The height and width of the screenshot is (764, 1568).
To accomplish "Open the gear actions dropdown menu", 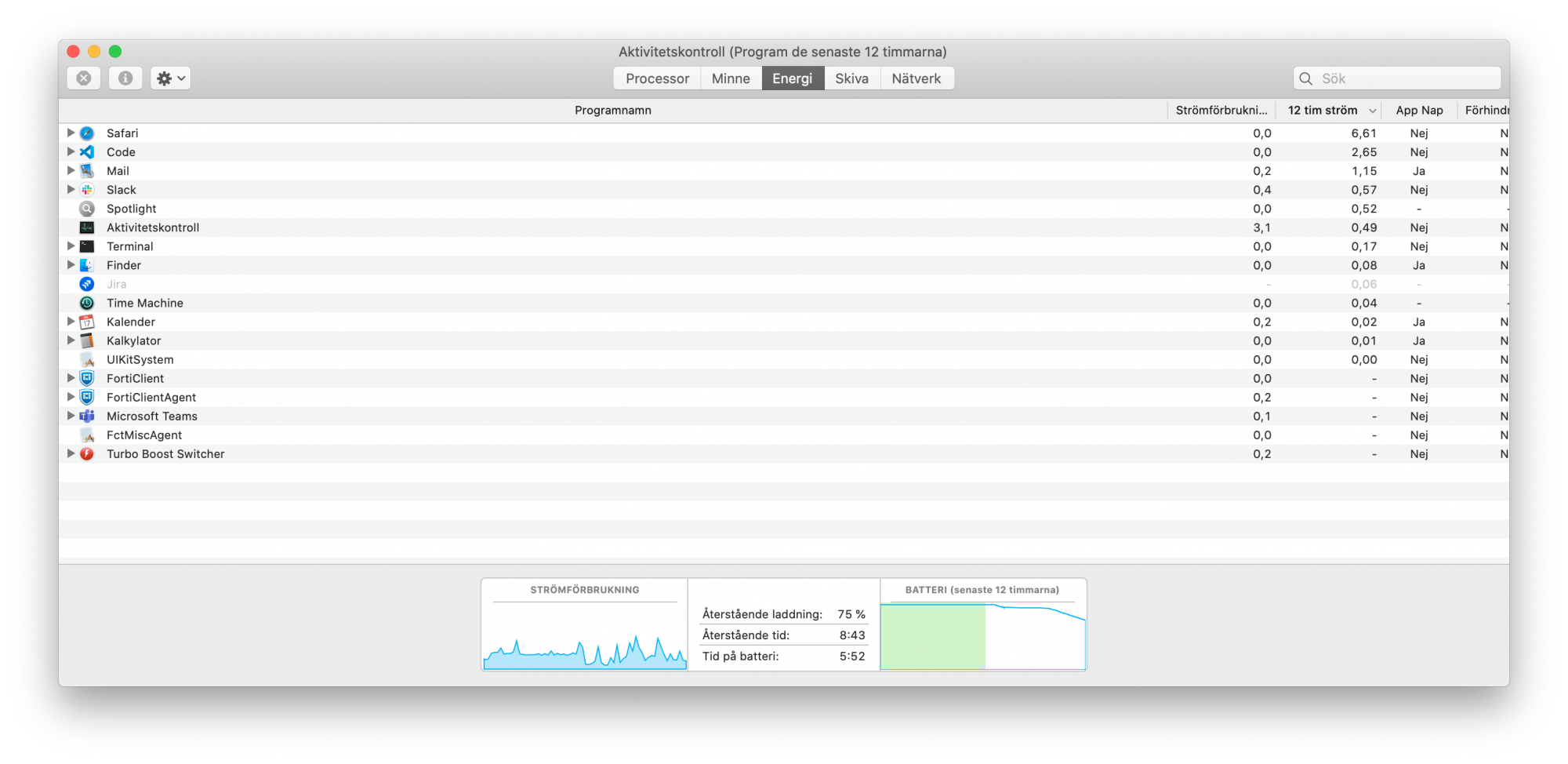I will tap(171, 78).
